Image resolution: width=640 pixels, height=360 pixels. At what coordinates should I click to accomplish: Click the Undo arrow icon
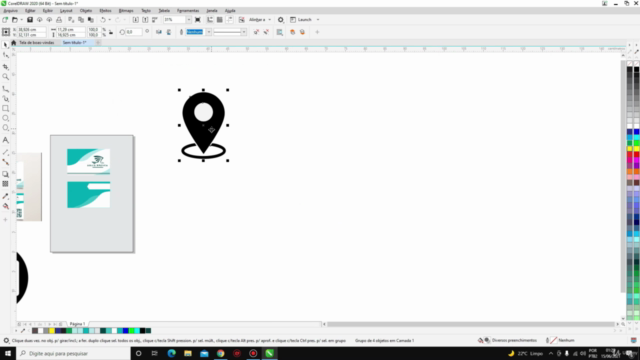point(103,20)
